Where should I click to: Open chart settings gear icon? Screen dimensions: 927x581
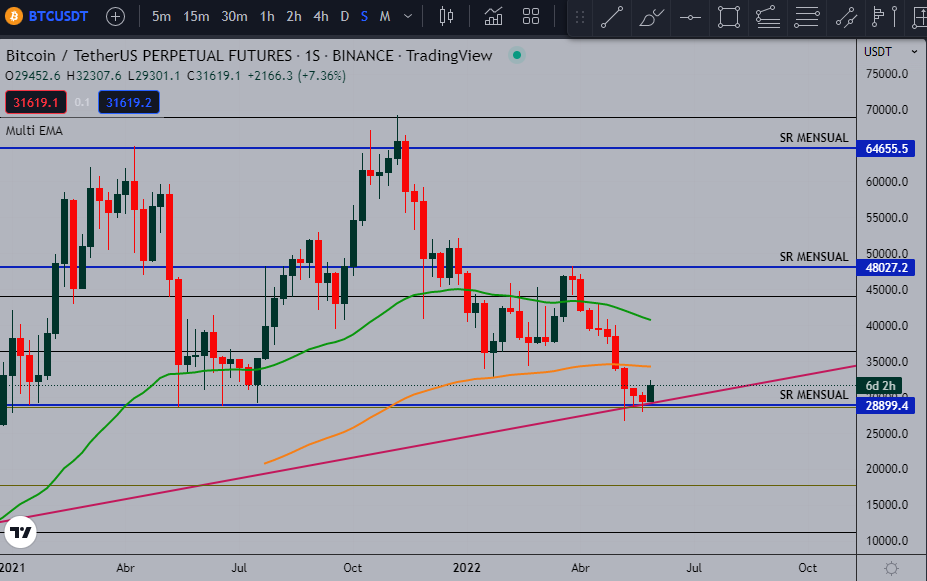pyautogui.click(x=891, y=569)
